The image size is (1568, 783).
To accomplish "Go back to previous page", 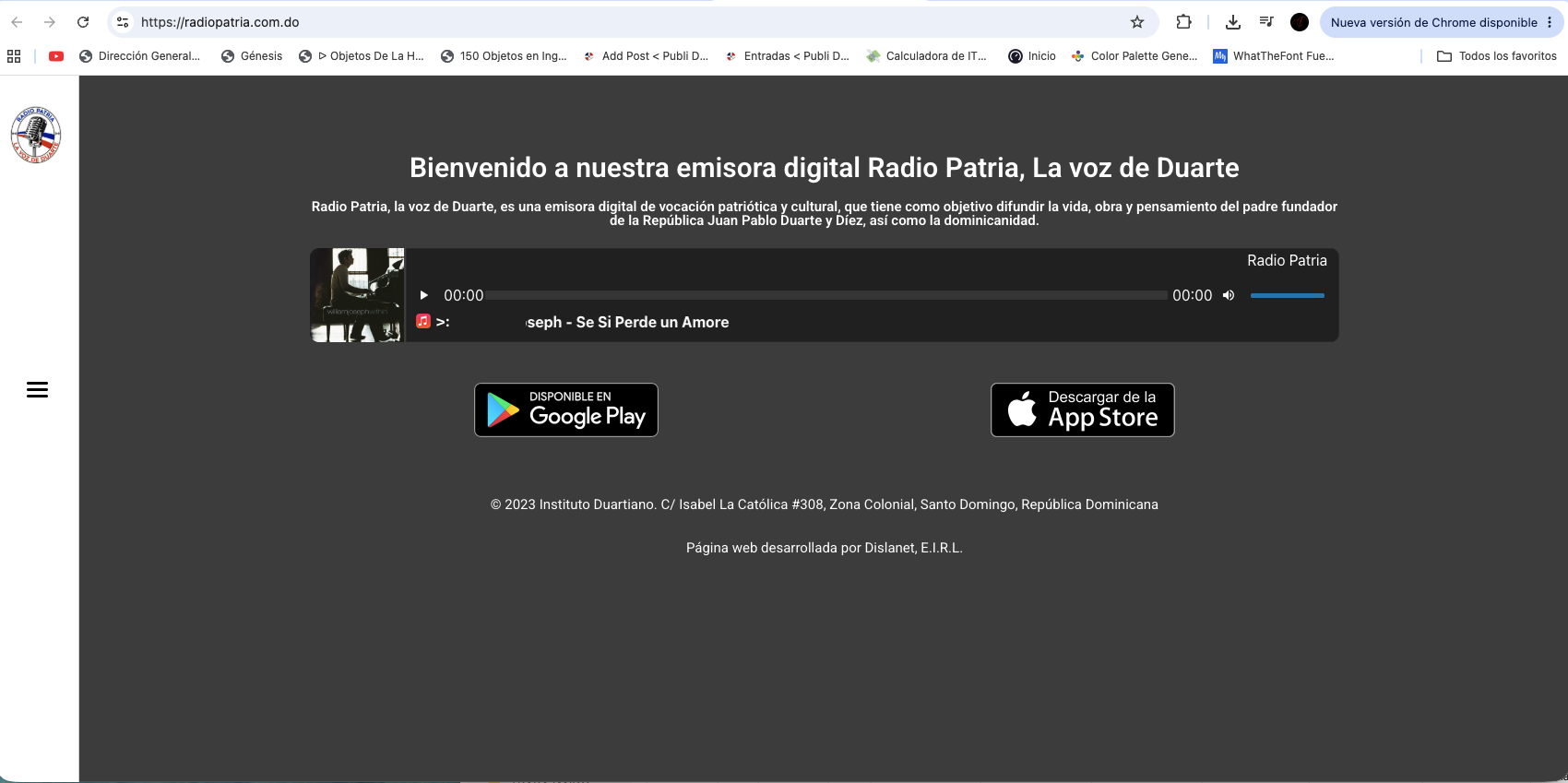I will [17, 22].
